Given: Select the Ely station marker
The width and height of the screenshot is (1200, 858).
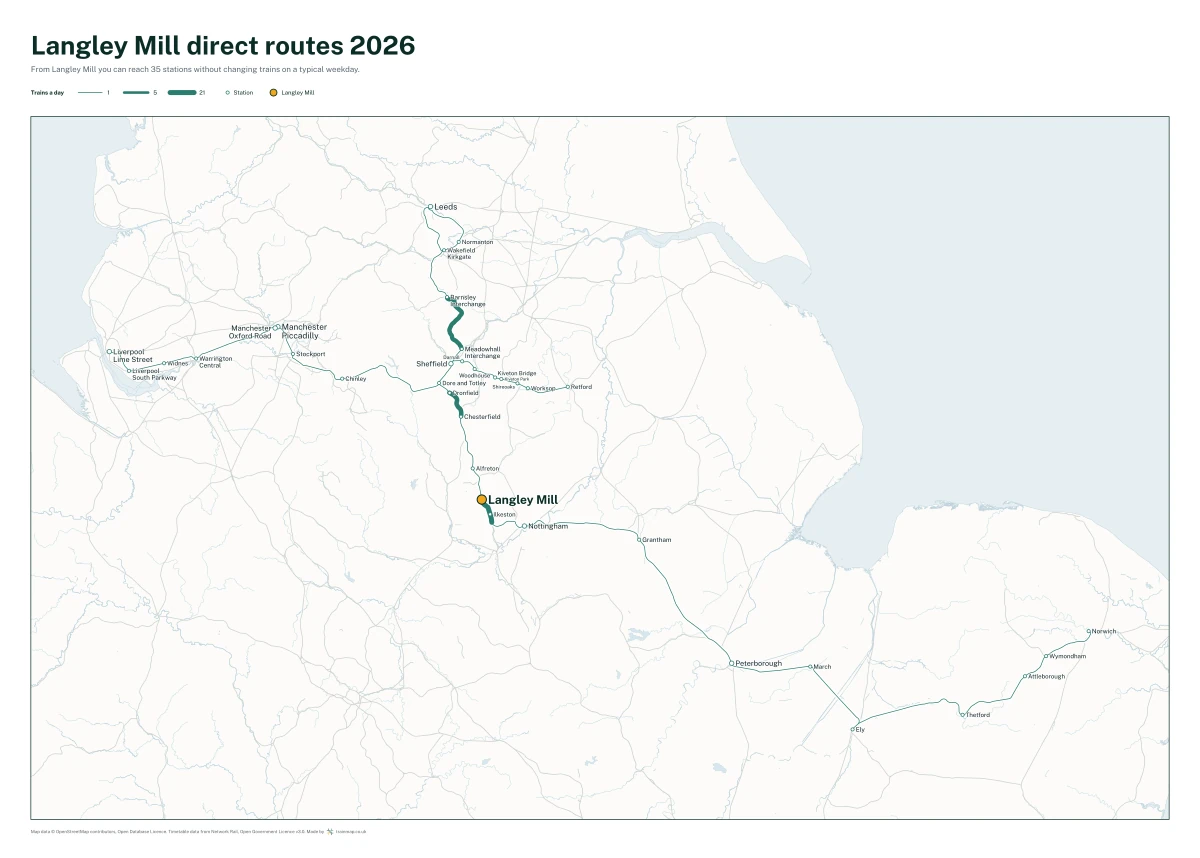Looking at the screenshot, I should [852, 730].
